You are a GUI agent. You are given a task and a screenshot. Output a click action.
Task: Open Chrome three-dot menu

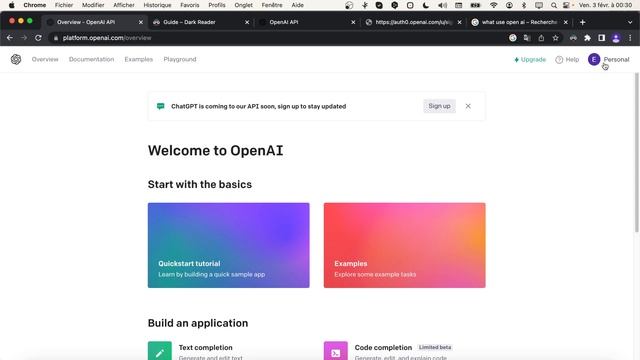pyautogui.click(x=630, y=38)
